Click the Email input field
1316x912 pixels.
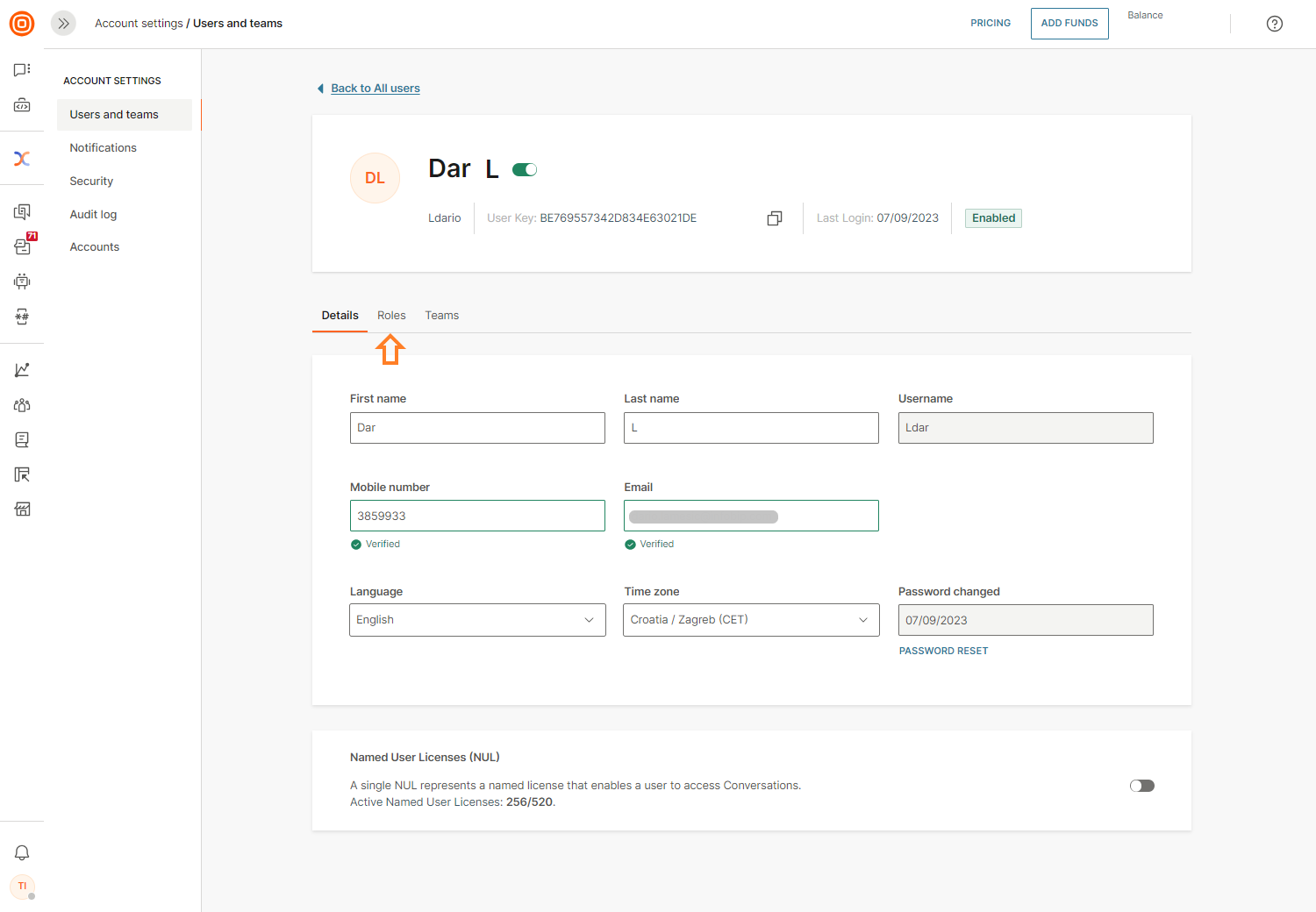(x=751, y=516)
